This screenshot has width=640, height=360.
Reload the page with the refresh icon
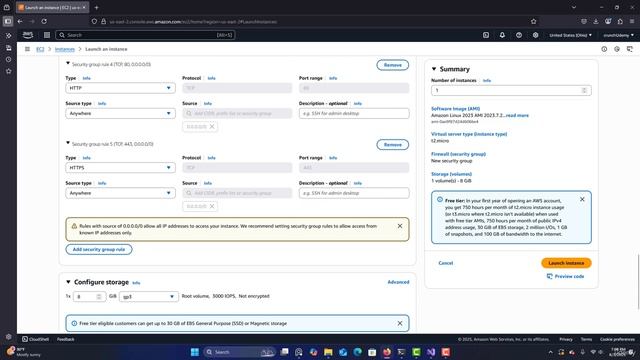point(44,21)
